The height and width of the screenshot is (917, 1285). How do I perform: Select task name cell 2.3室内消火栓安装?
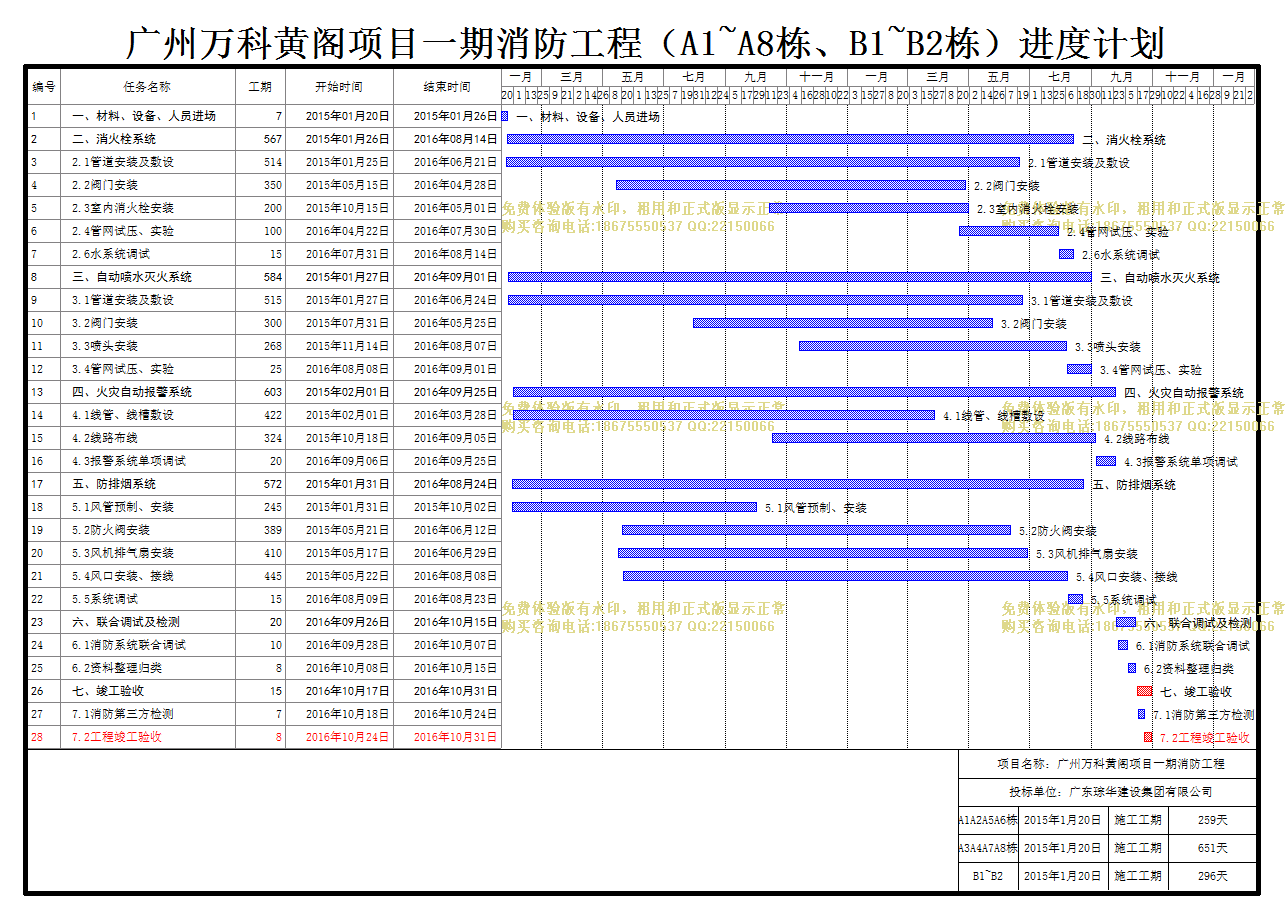[x=148, y=208]
